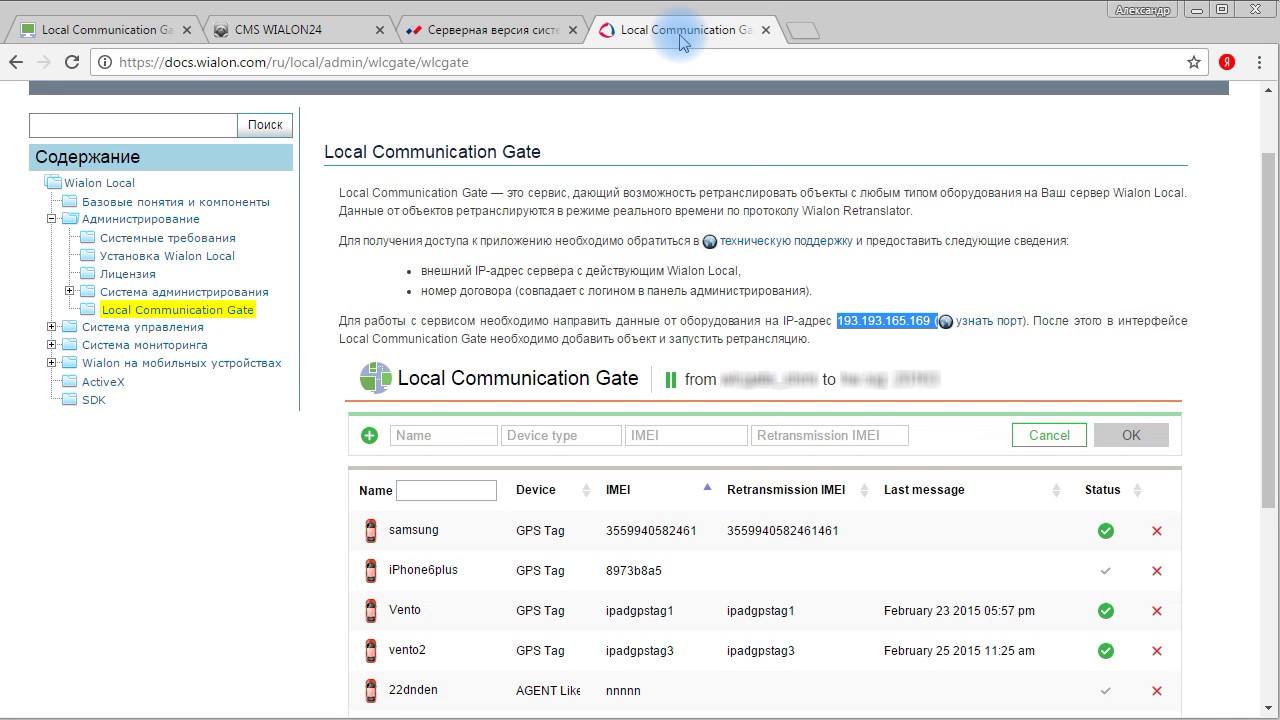The width and height of the screenshot is (1280, 720).
Task: Expand Система мониторинга tree node
Action: (52, 344)
